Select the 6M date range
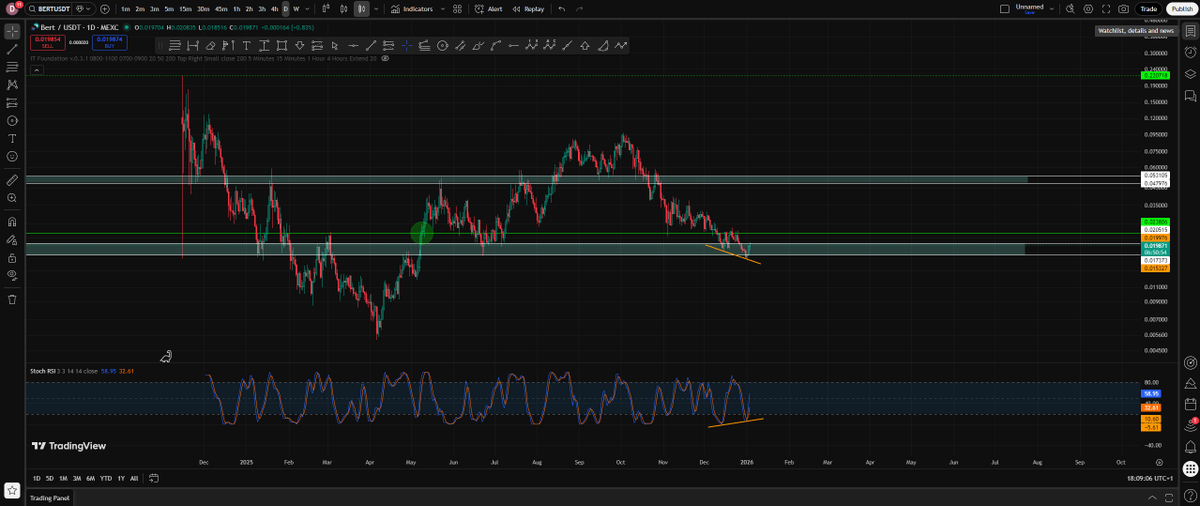 90,478
